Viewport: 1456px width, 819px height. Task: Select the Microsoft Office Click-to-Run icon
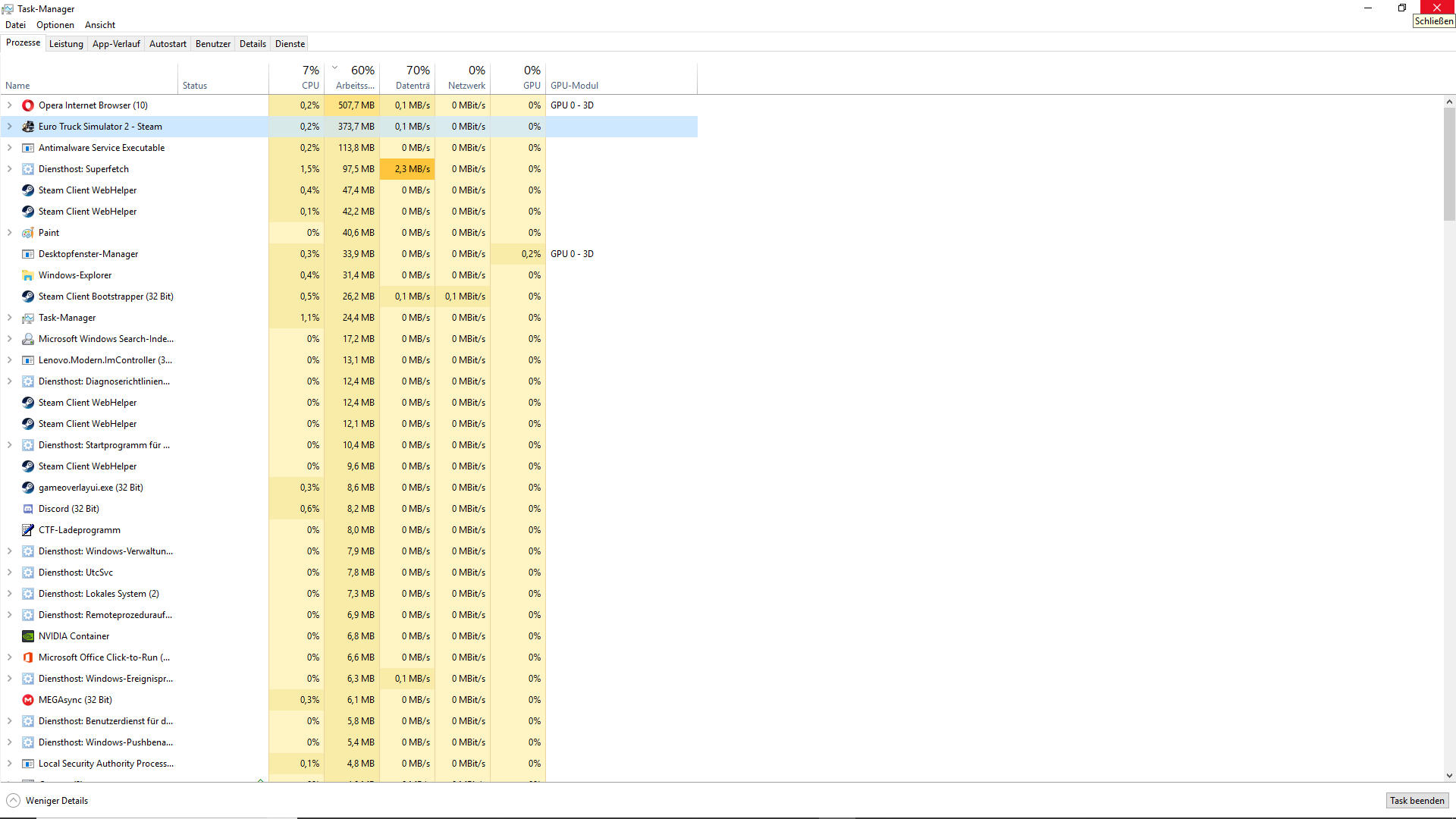click(x=28, y=657)
